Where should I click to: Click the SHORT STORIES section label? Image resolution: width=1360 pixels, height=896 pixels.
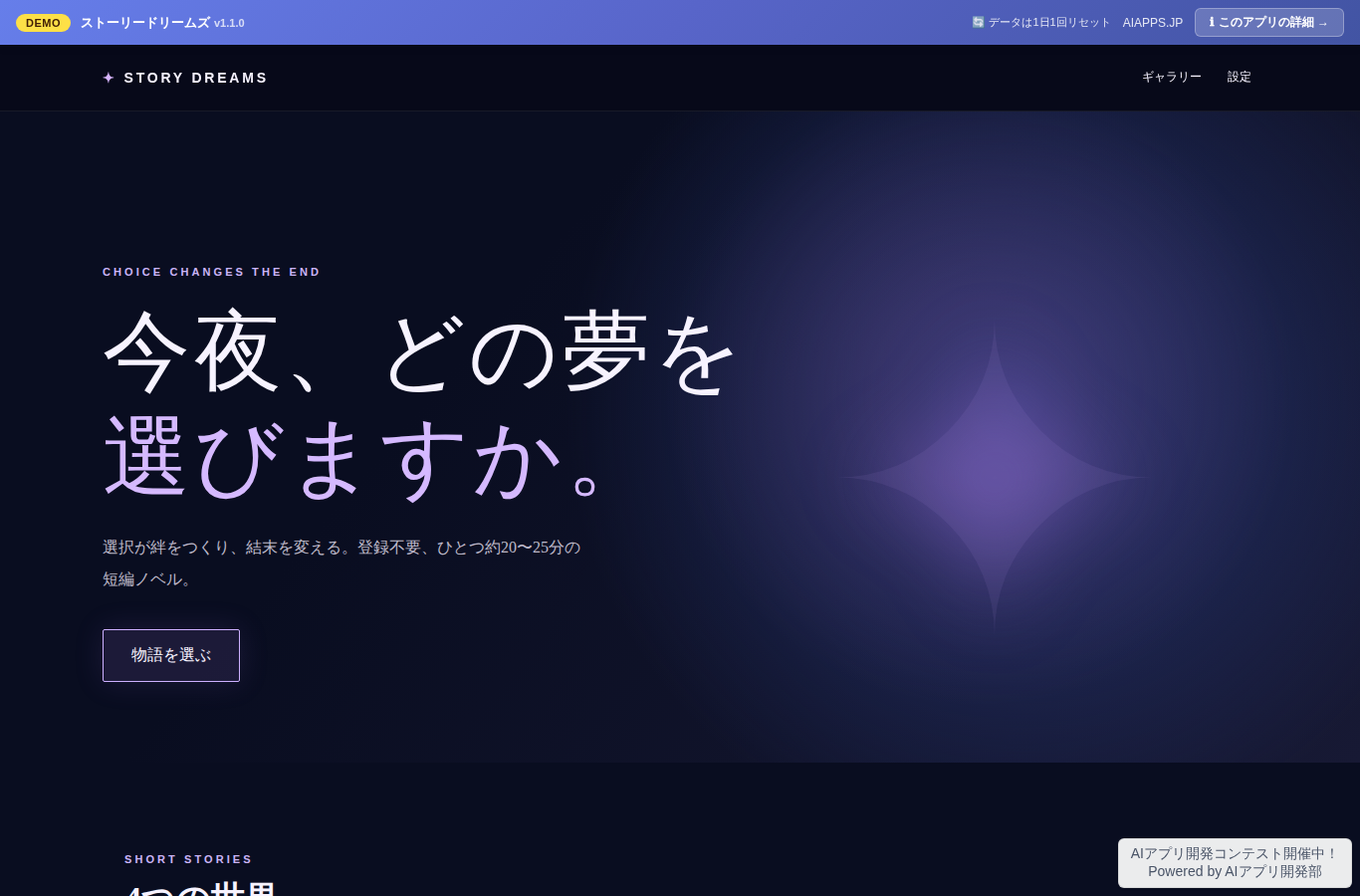(x=188, y=859)
